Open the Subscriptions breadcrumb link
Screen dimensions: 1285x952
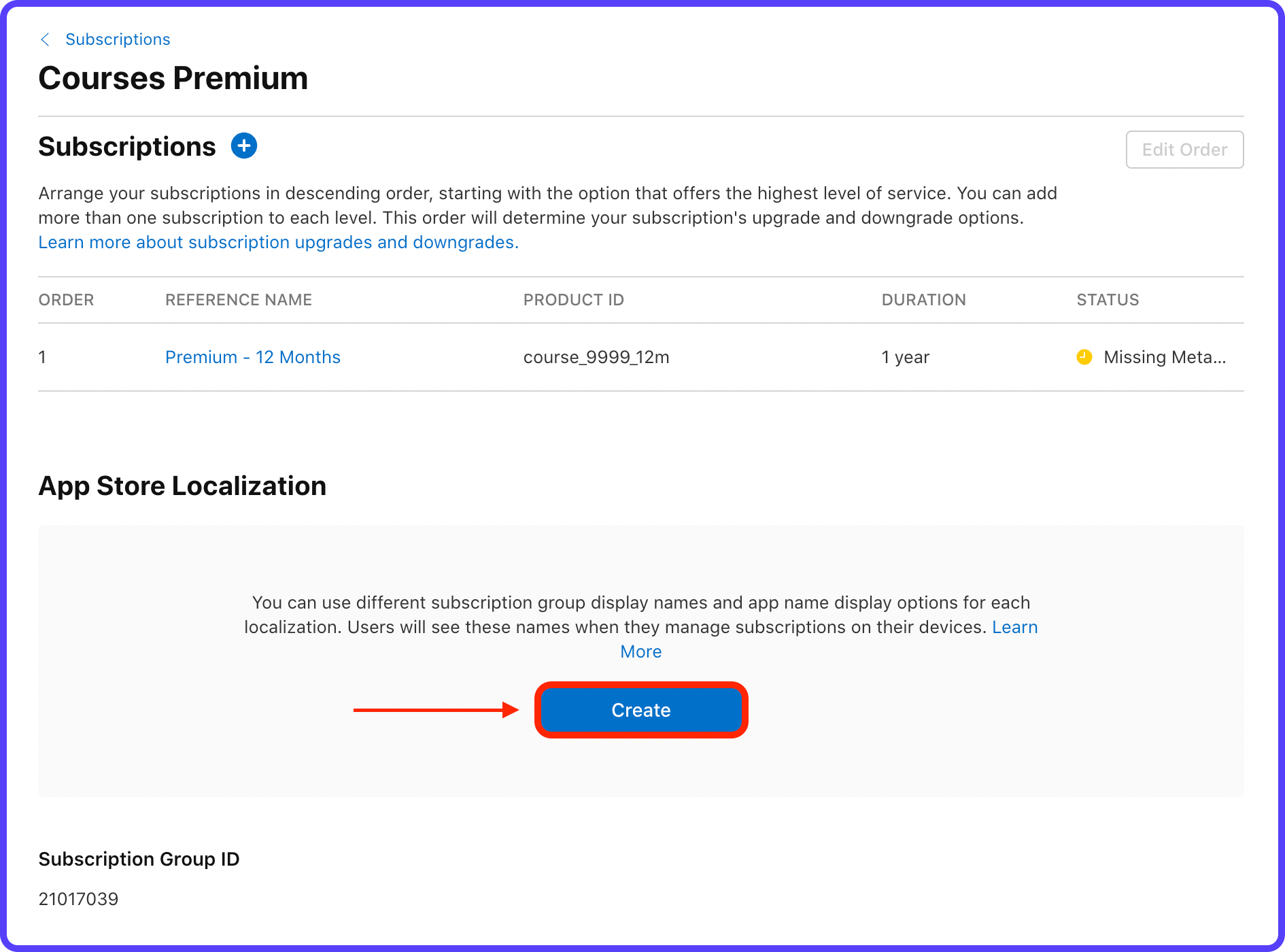tap(117, 39)
